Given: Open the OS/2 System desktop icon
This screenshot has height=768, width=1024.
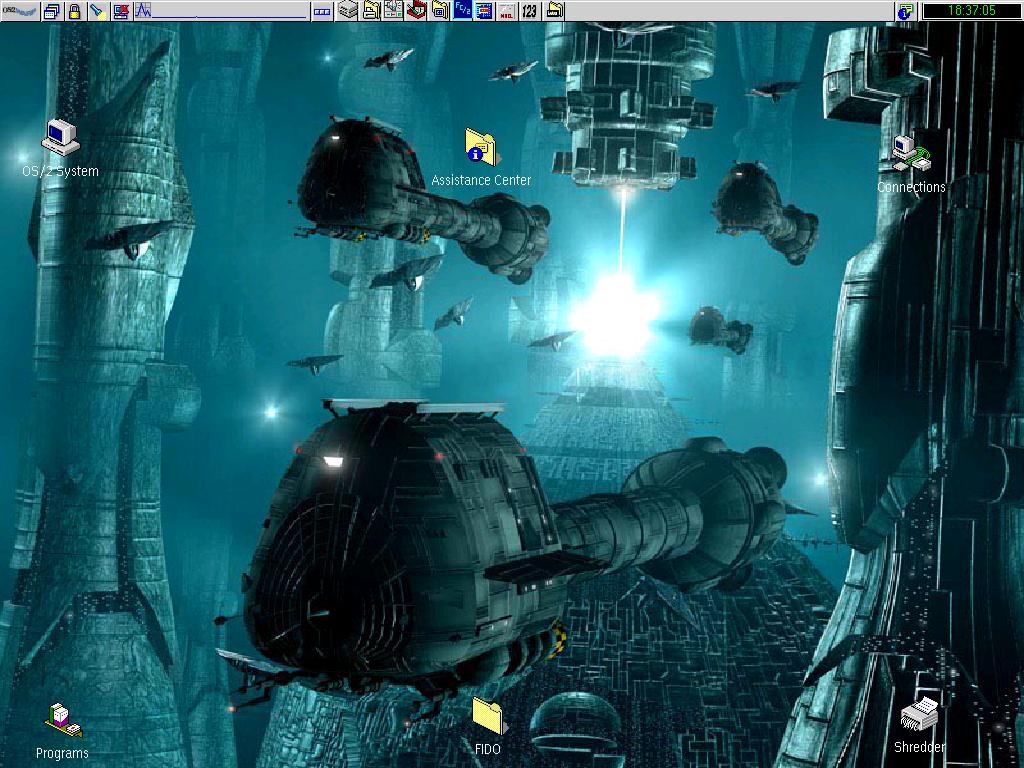Looking at the screenshot, I should (61, 149).
